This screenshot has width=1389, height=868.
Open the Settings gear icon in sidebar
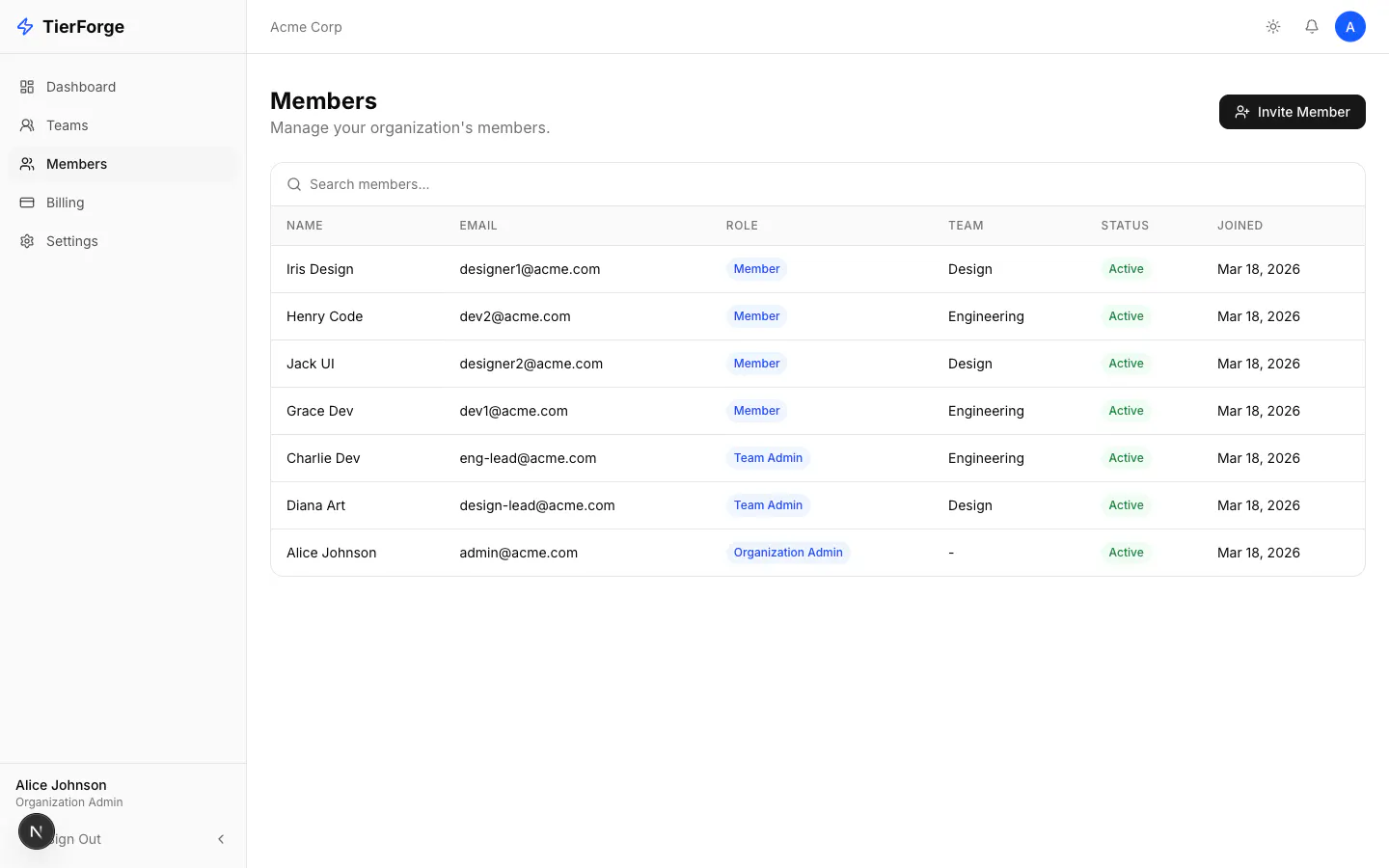click(27, 241)
